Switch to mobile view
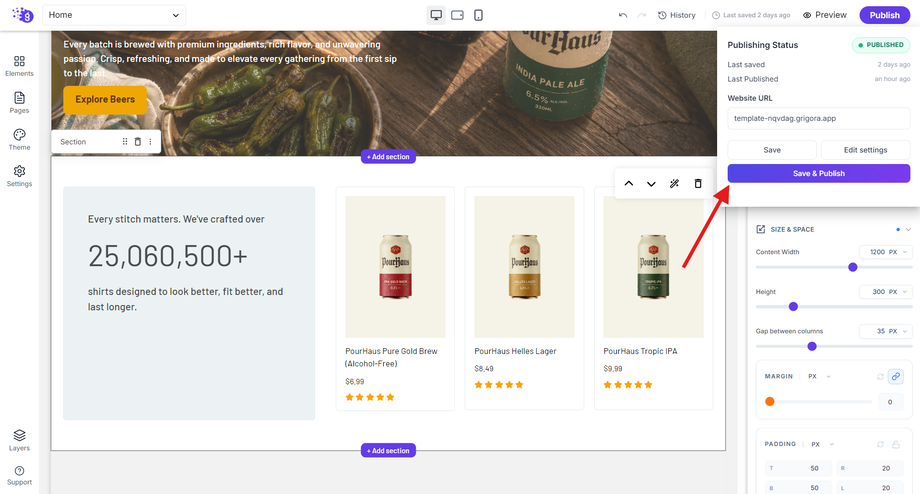Screen dimensions: 920x494 pos(478,15)
